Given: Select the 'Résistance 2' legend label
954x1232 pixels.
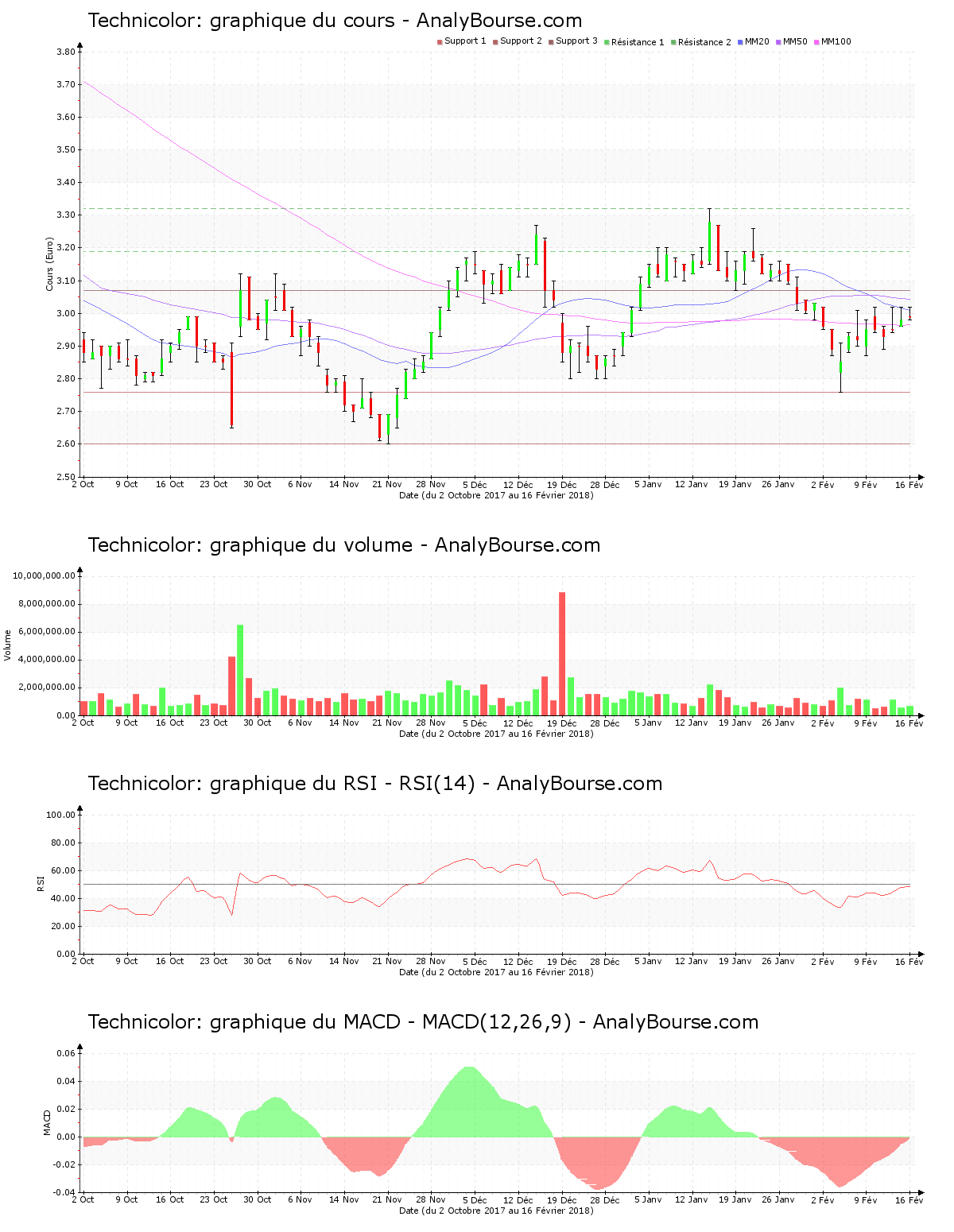Looking at the screenshot, I should pos(704,42).
